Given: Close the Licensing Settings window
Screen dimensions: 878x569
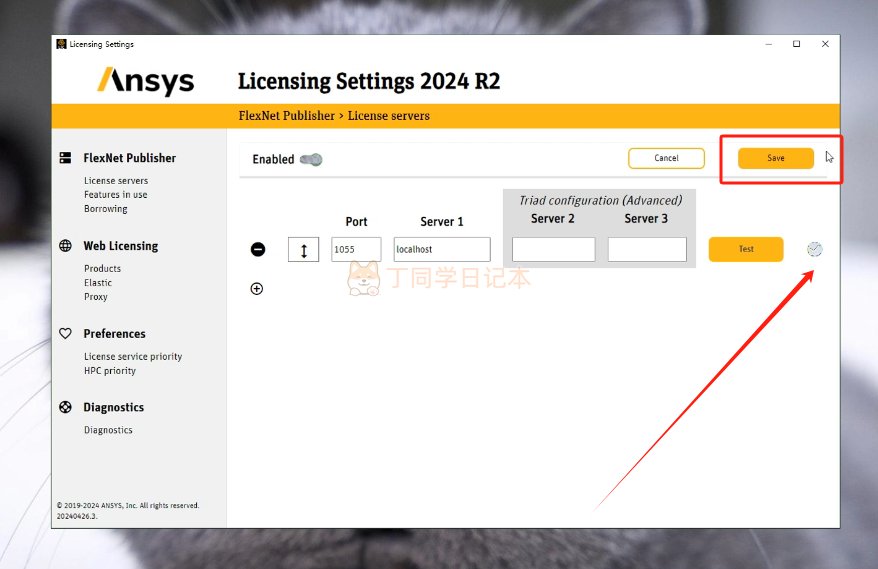Looking at the screenshot, I should pos(825,44).
